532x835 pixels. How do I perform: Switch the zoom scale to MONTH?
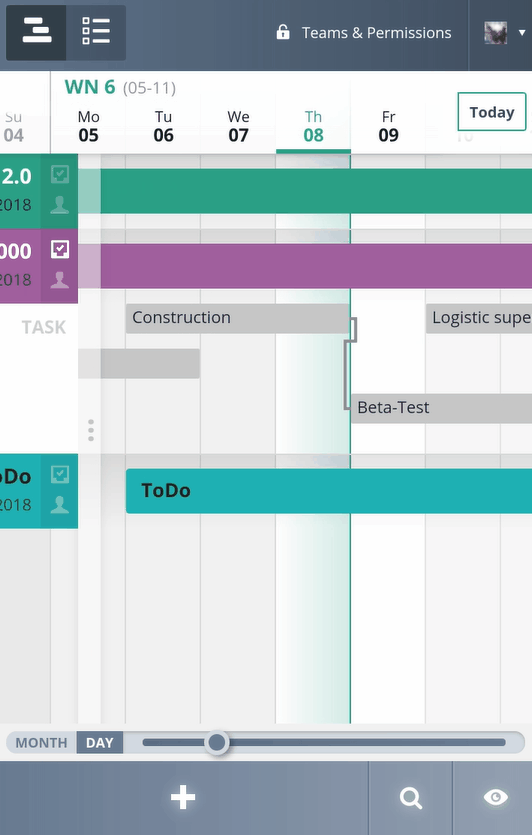(42, 742)
